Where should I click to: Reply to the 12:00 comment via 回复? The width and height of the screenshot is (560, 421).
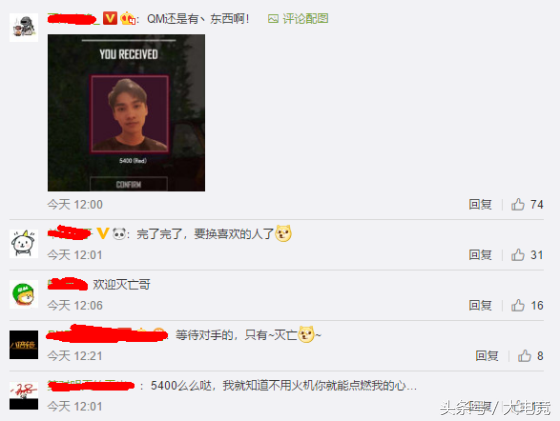[480, 204]
